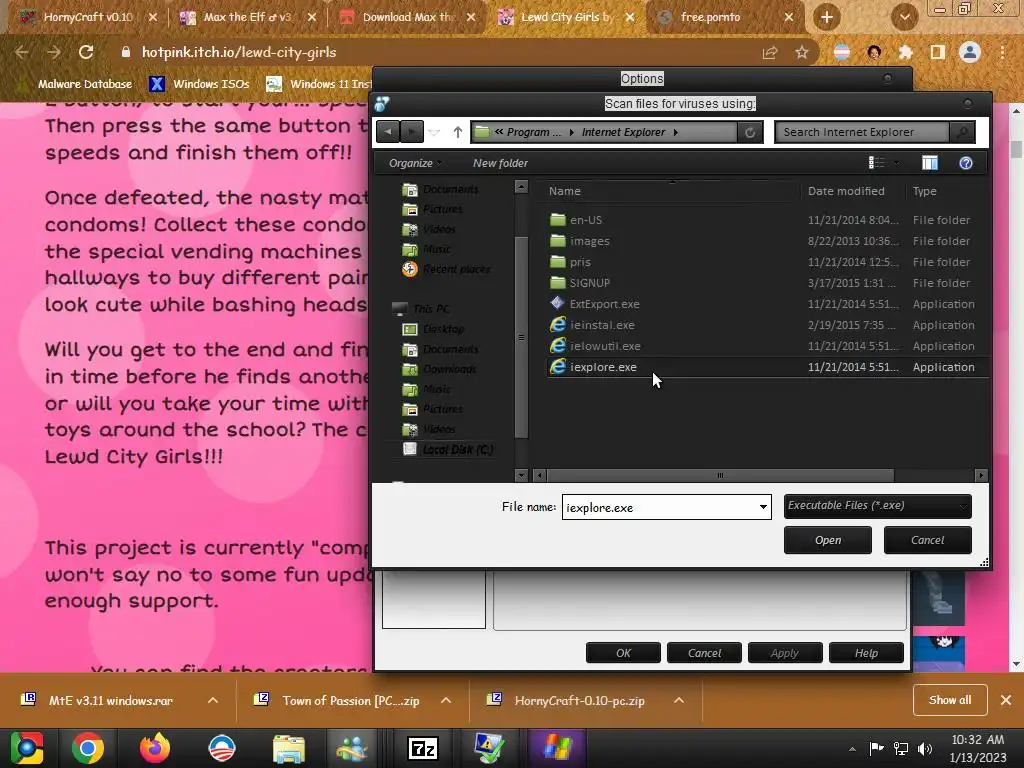Viewport: 1024px width, 768px height.
Task: Select Local Disk (C:) in navigation pane
Action: (449, 449)
